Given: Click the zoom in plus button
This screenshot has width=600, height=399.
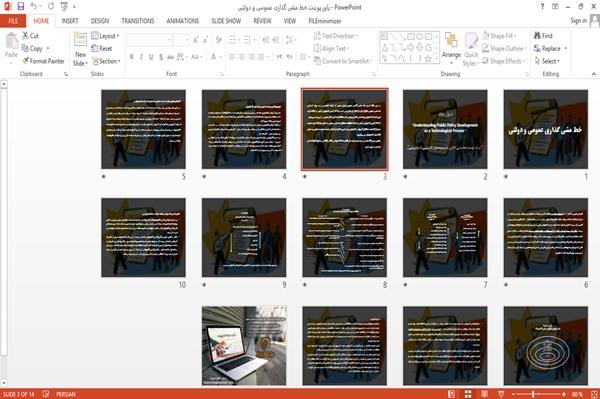Looking at the screenshot, I should [x=563, y=394].
